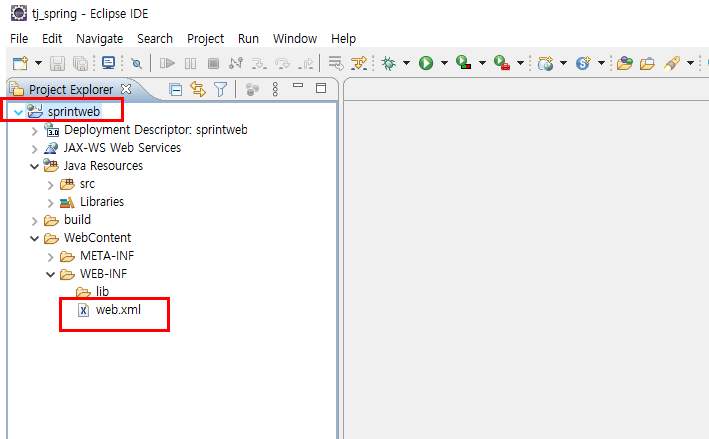Click the Resume debug icon
This screenshot has width=709, height=439.
(x=167, y=63)
